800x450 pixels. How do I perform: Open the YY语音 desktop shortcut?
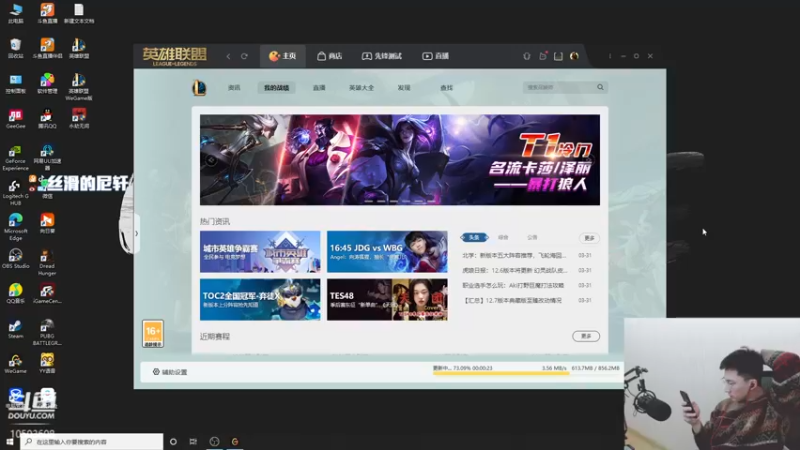coord(47,364)
